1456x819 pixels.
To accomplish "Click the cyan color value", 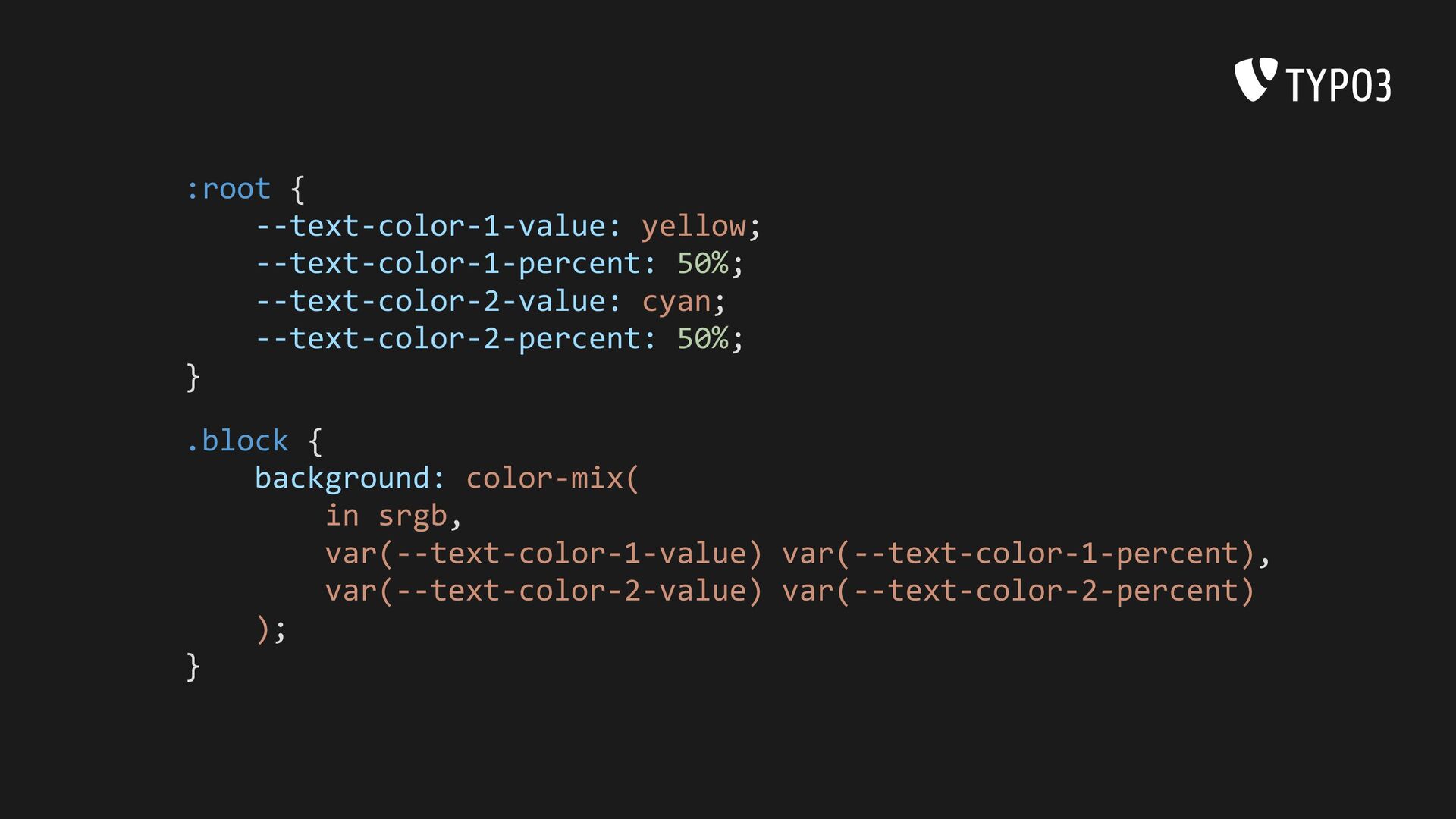I will (676, 302).
